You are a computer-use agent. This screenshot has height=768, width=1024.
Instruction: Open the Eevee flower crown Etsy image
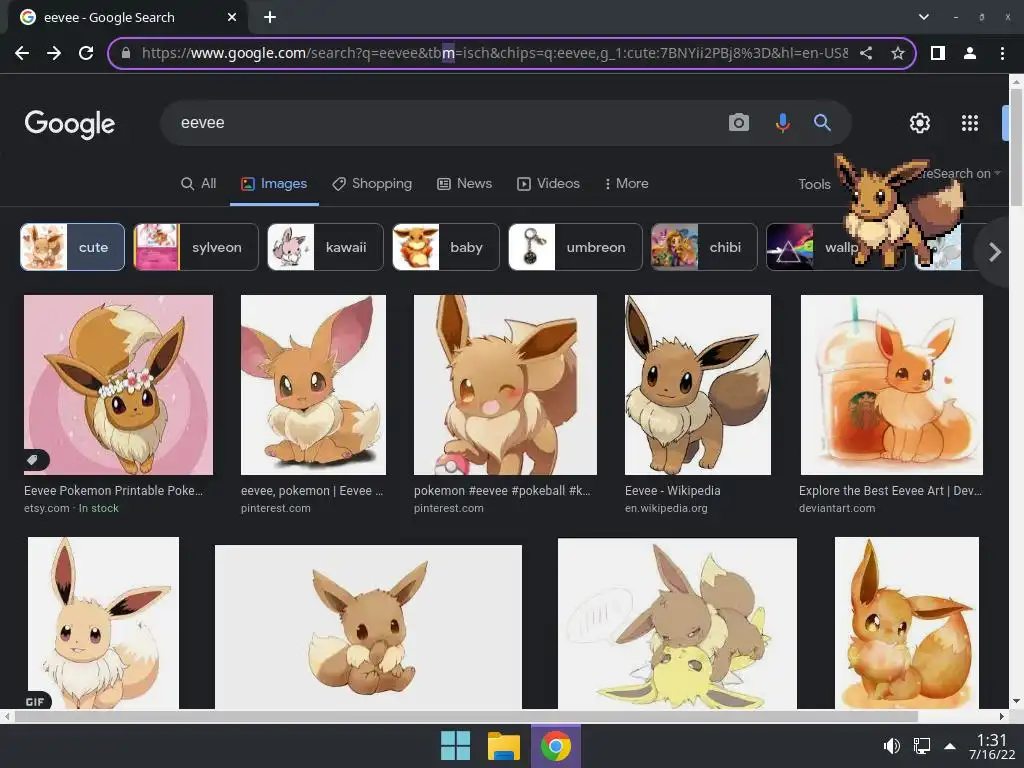(x=118, y=385)
